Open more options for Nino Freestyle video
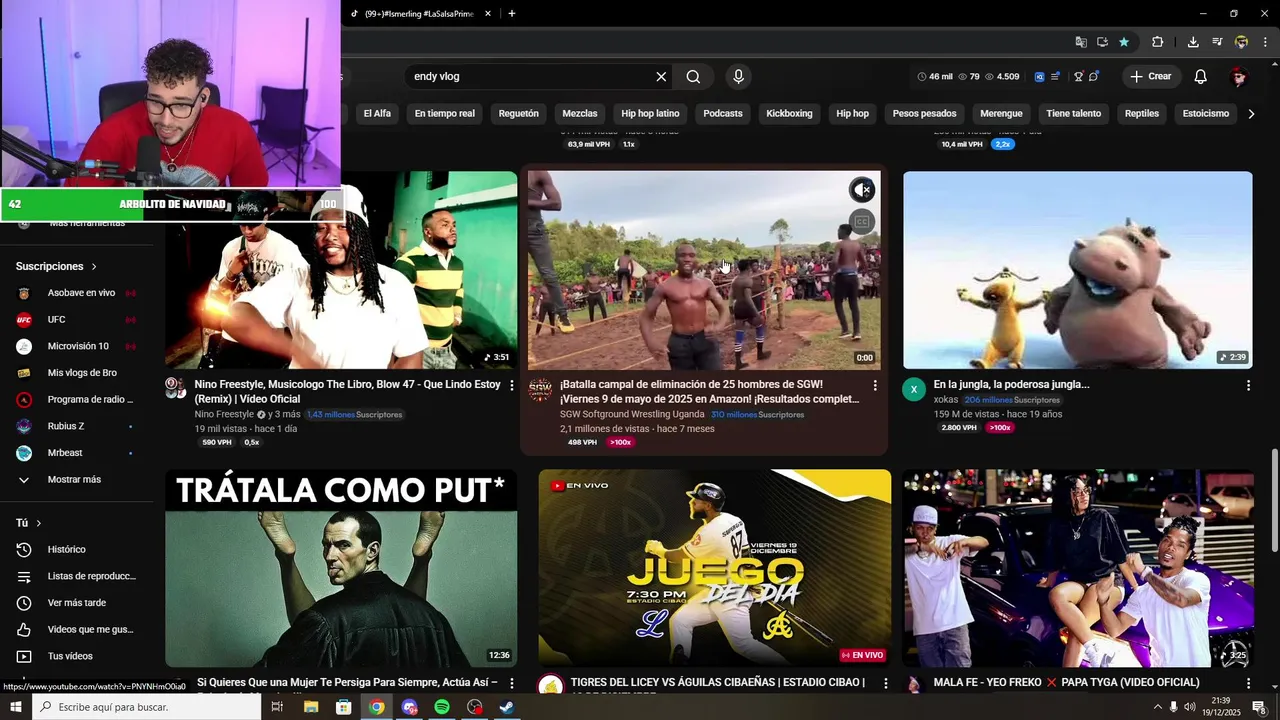The image size is (1280, 720). click(x=512, y=385)
